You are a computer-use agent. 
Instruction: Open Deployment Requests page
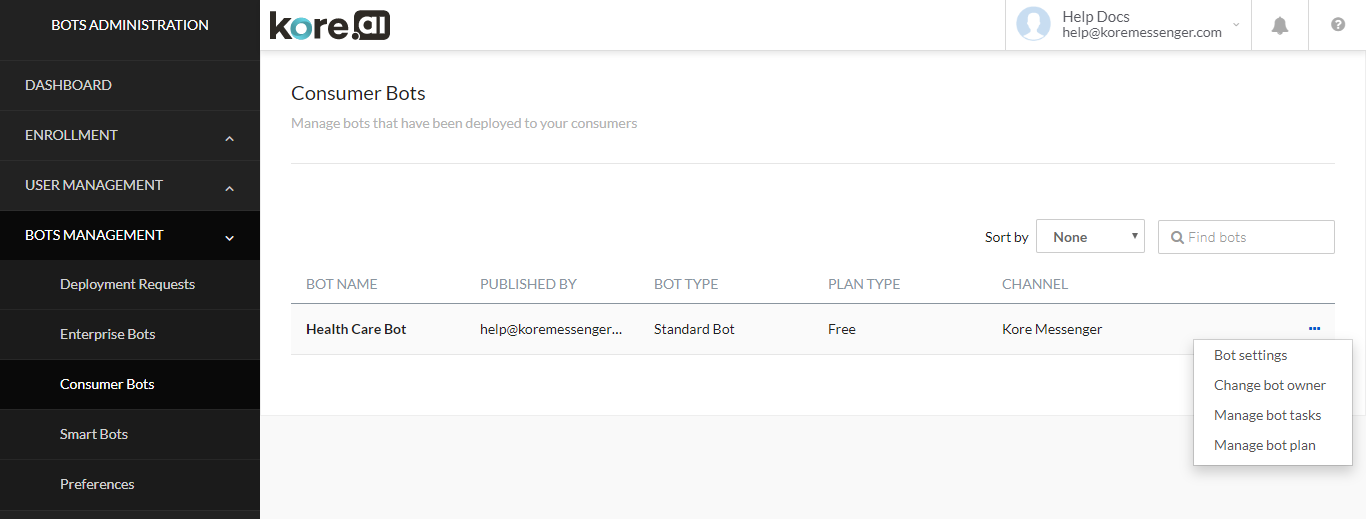pyautogui.click(x=127, y=284)
